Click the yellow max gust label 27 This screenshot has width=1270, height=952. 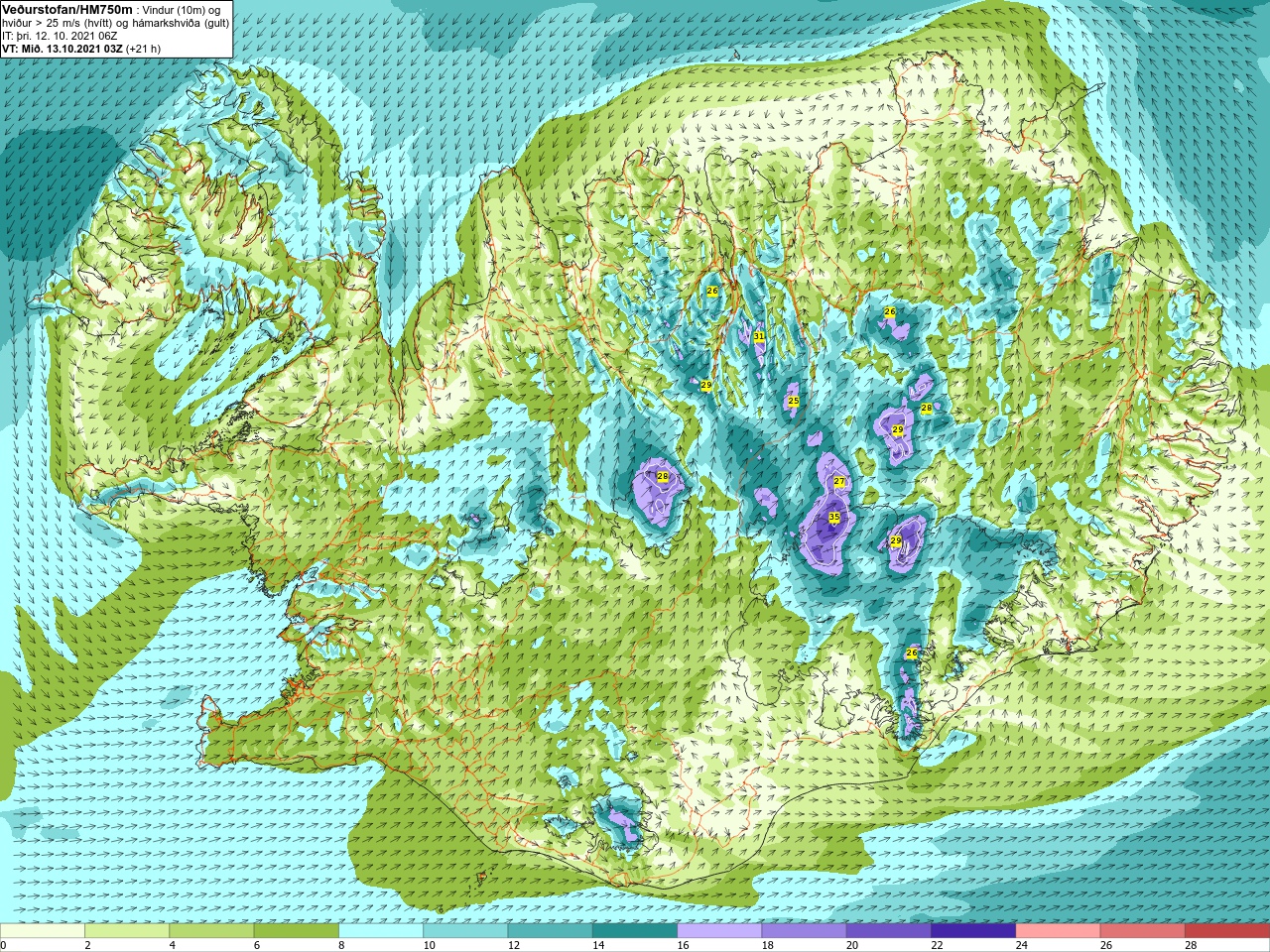click(x=839, y=482)
